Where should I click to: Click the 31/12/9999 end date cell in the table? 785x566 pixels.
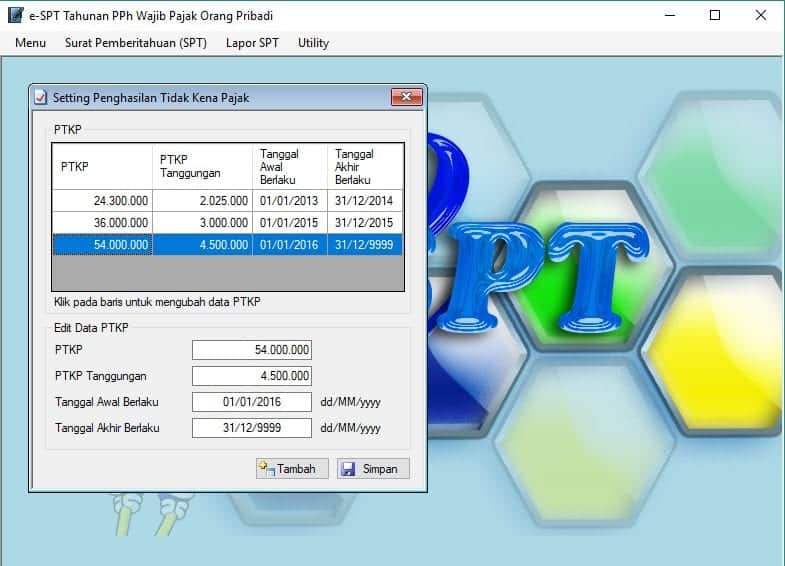(x=365, y=245)
